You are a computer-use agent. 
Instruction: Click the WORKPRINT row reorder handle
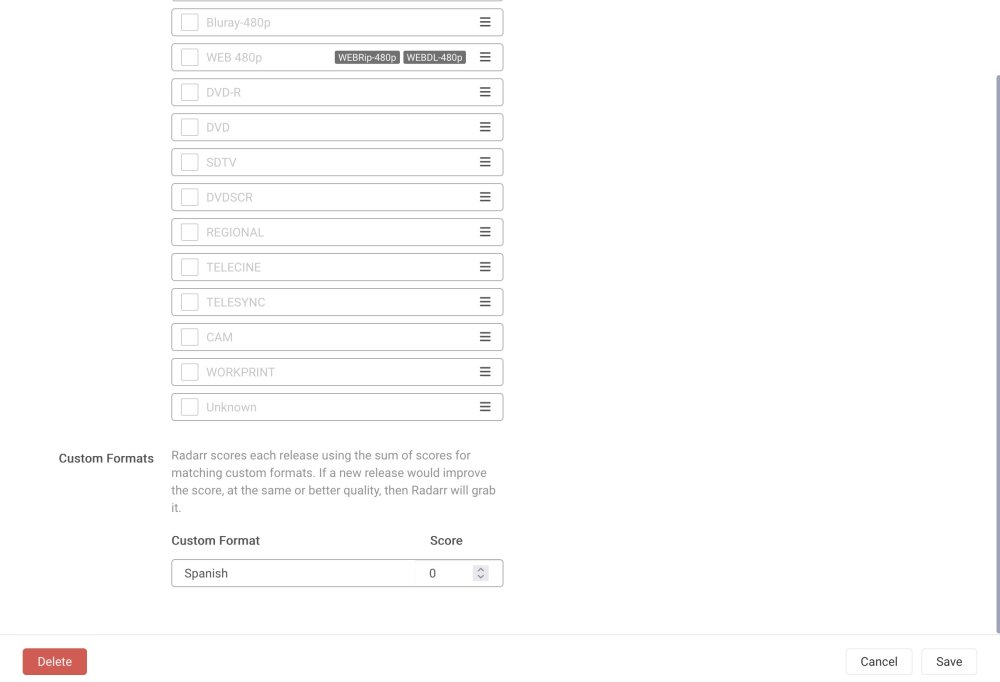click(x=485, y=372)
